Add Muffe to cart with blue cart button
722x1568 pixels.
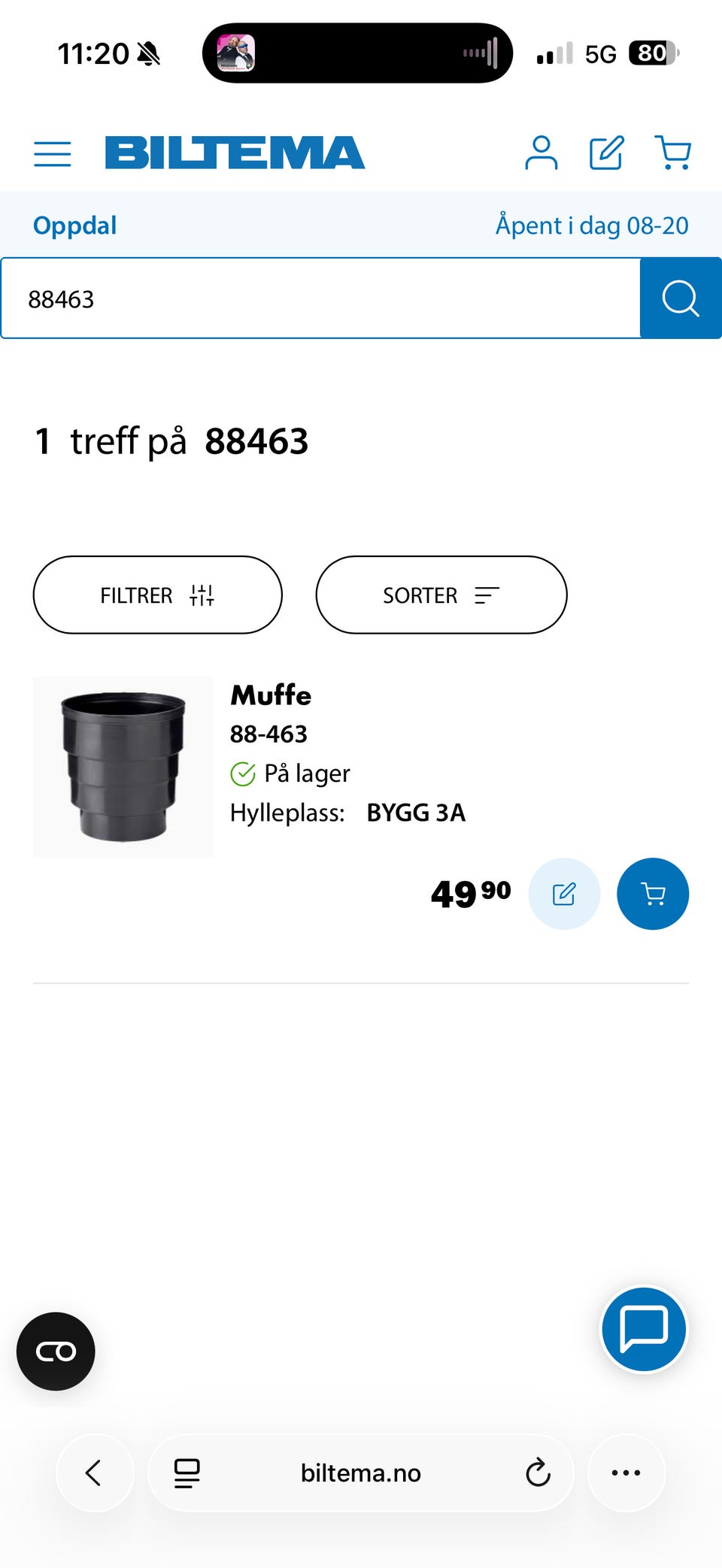point(653,894)
